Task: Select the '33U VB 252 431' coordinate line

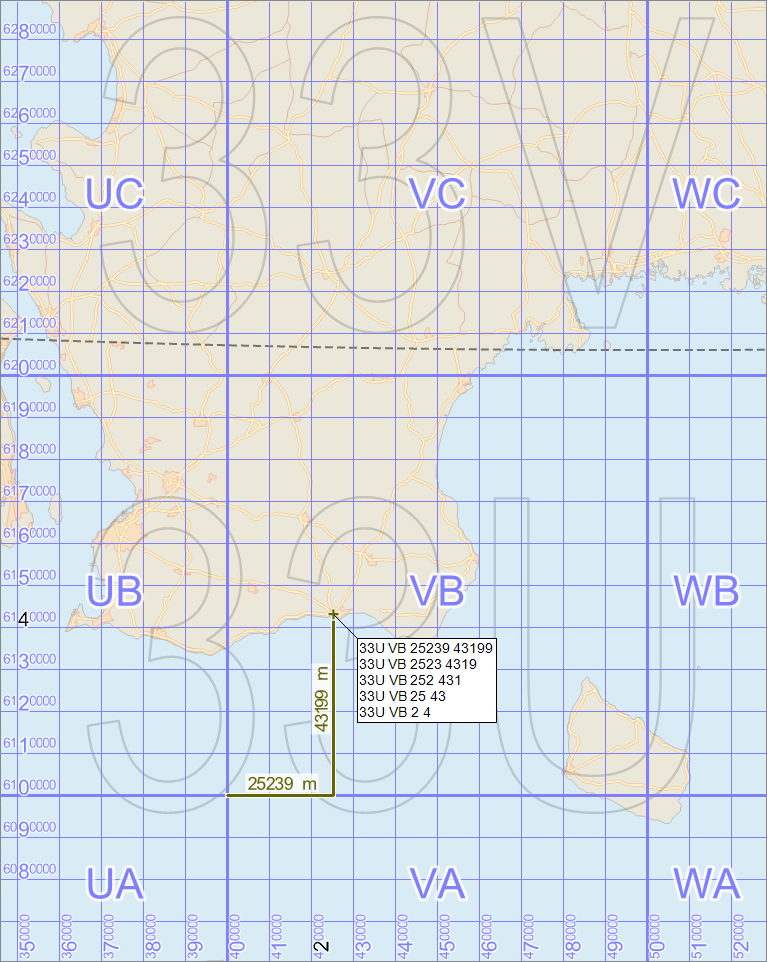Action: click(410, 680)
